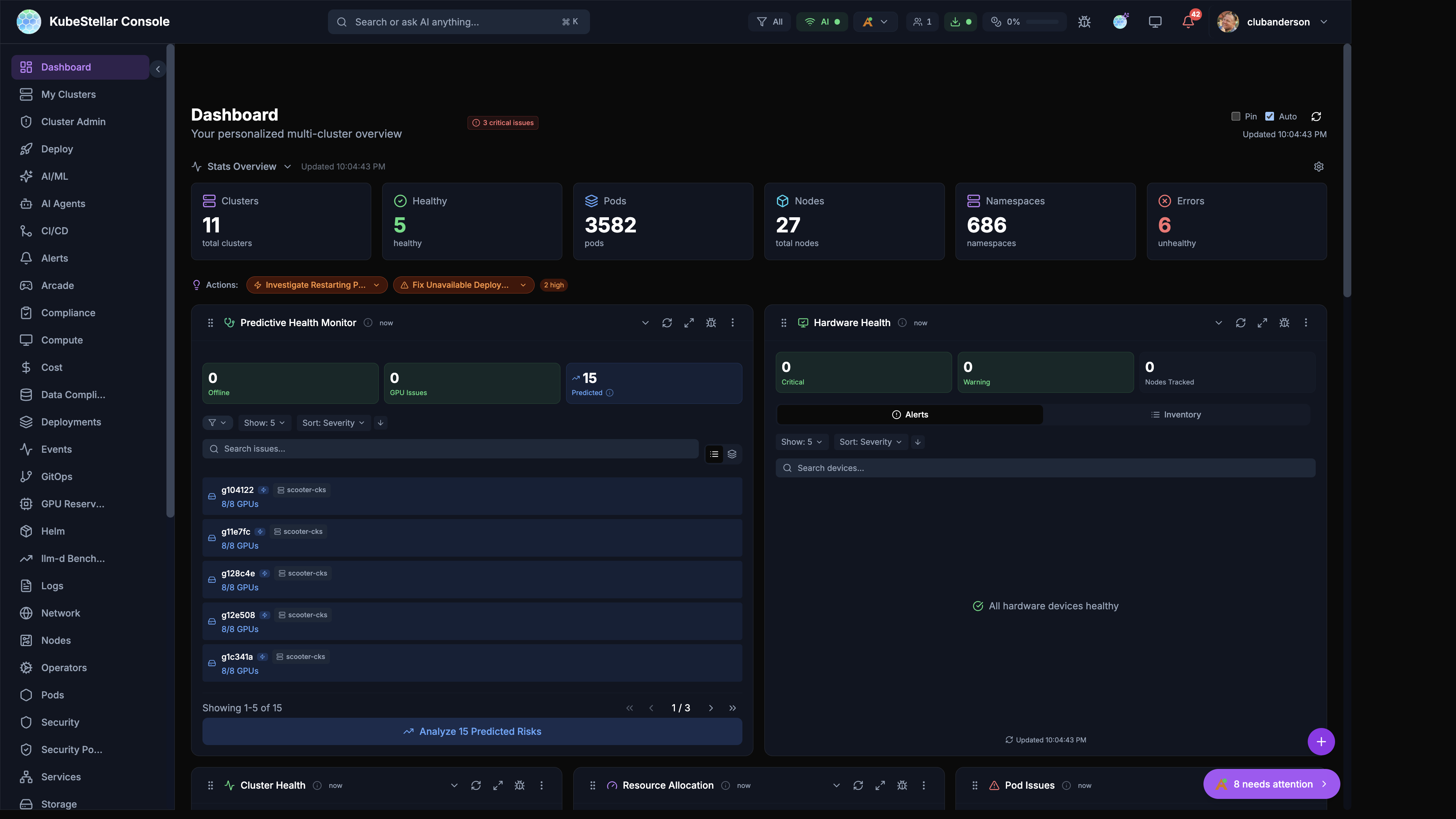Click the dashboard settings gear near Stats Overview
Image resolution: width=1456 pixels, height=819 pixels.
click(1319, 166)
